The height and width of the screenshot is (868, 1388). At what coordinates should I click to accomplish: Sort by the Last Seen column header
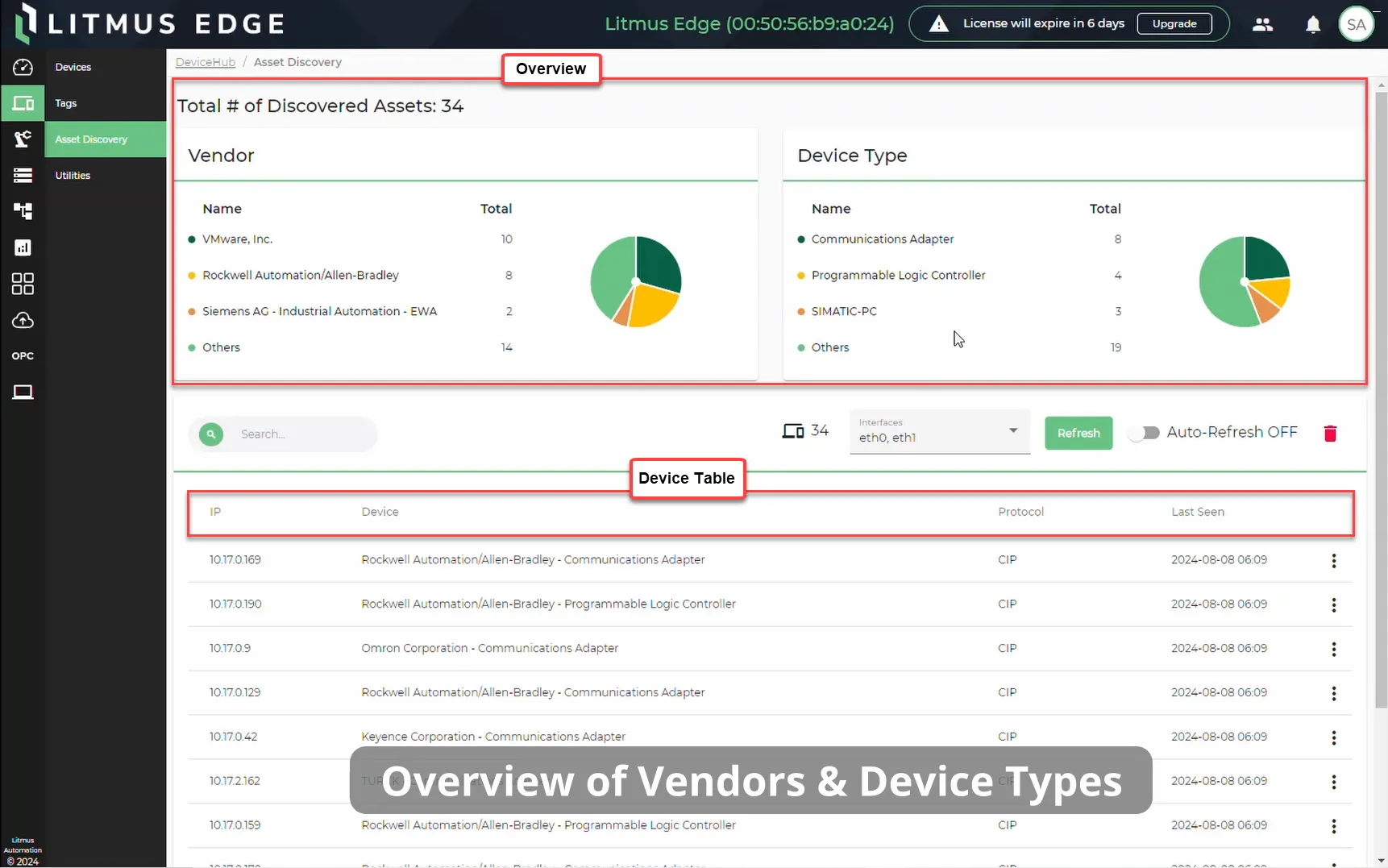point(1198,512)
